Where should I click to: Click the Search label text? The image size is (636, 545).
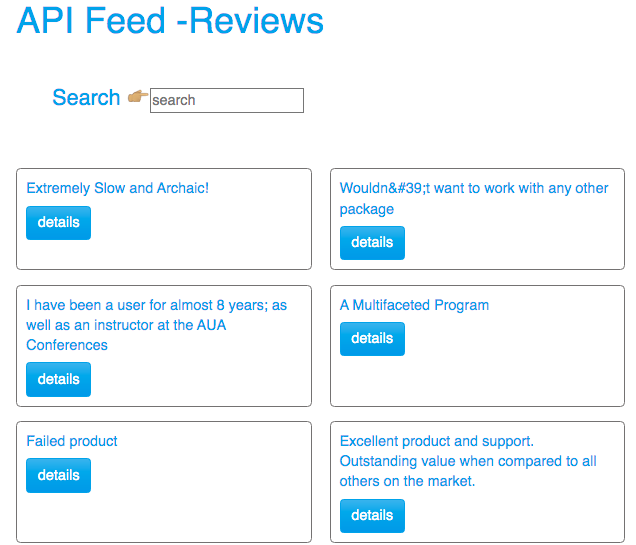86,97
